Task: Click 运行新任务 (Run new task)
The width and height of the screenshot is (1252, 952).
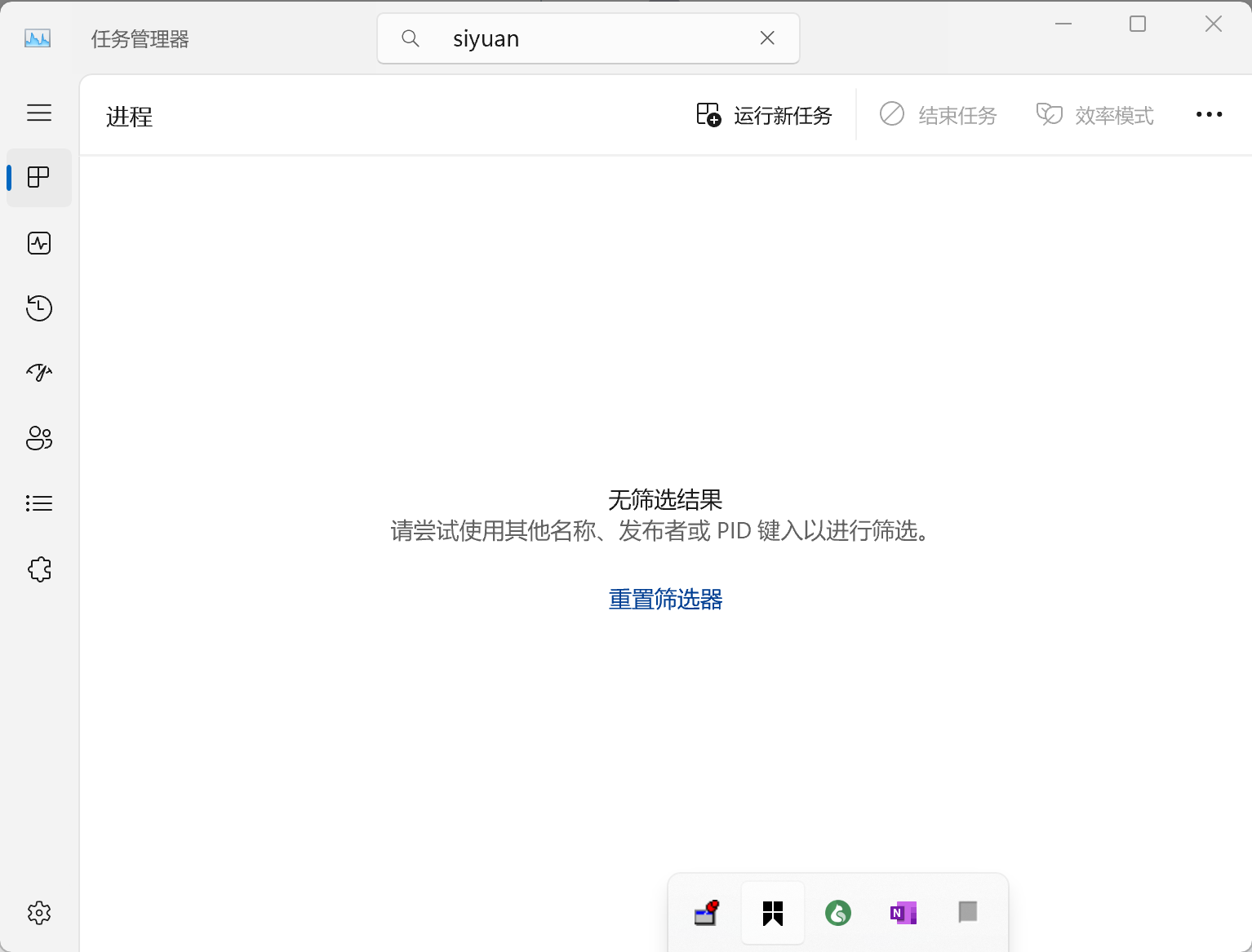Action: coord(764,115)
